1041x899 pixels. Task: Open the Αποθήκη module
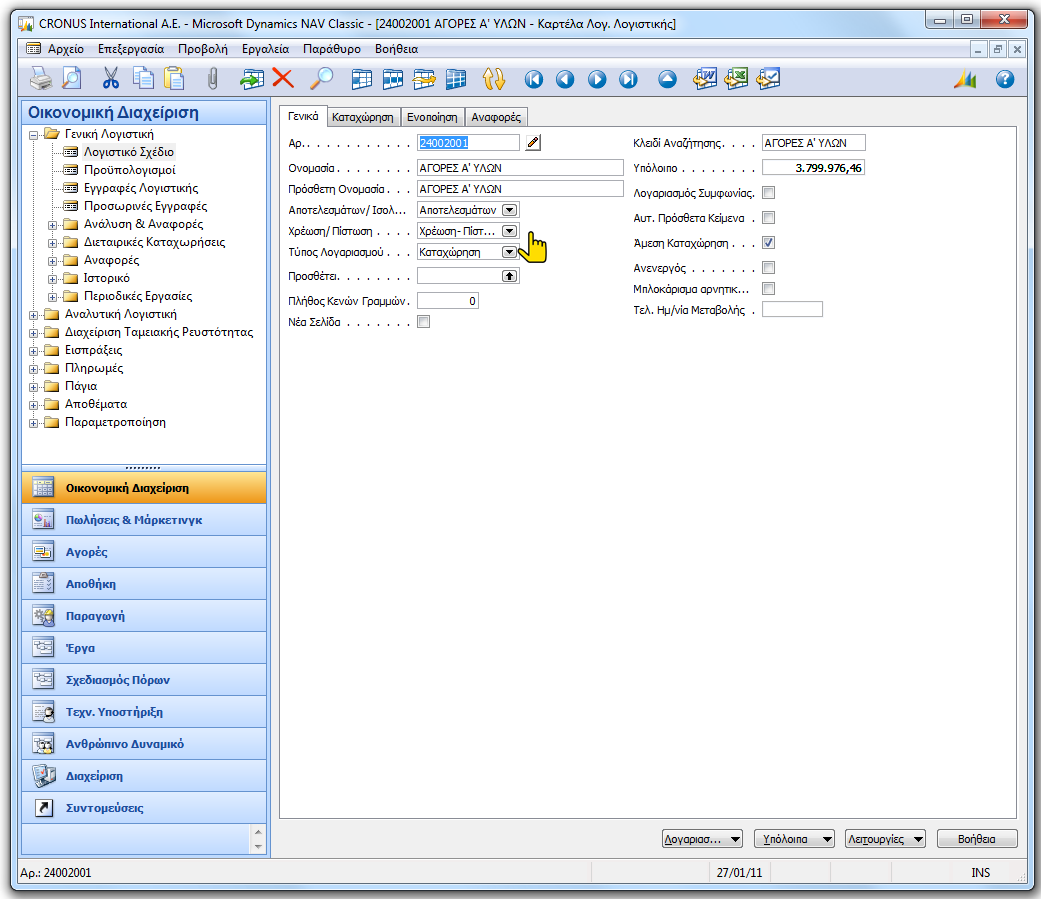(144, 584)
